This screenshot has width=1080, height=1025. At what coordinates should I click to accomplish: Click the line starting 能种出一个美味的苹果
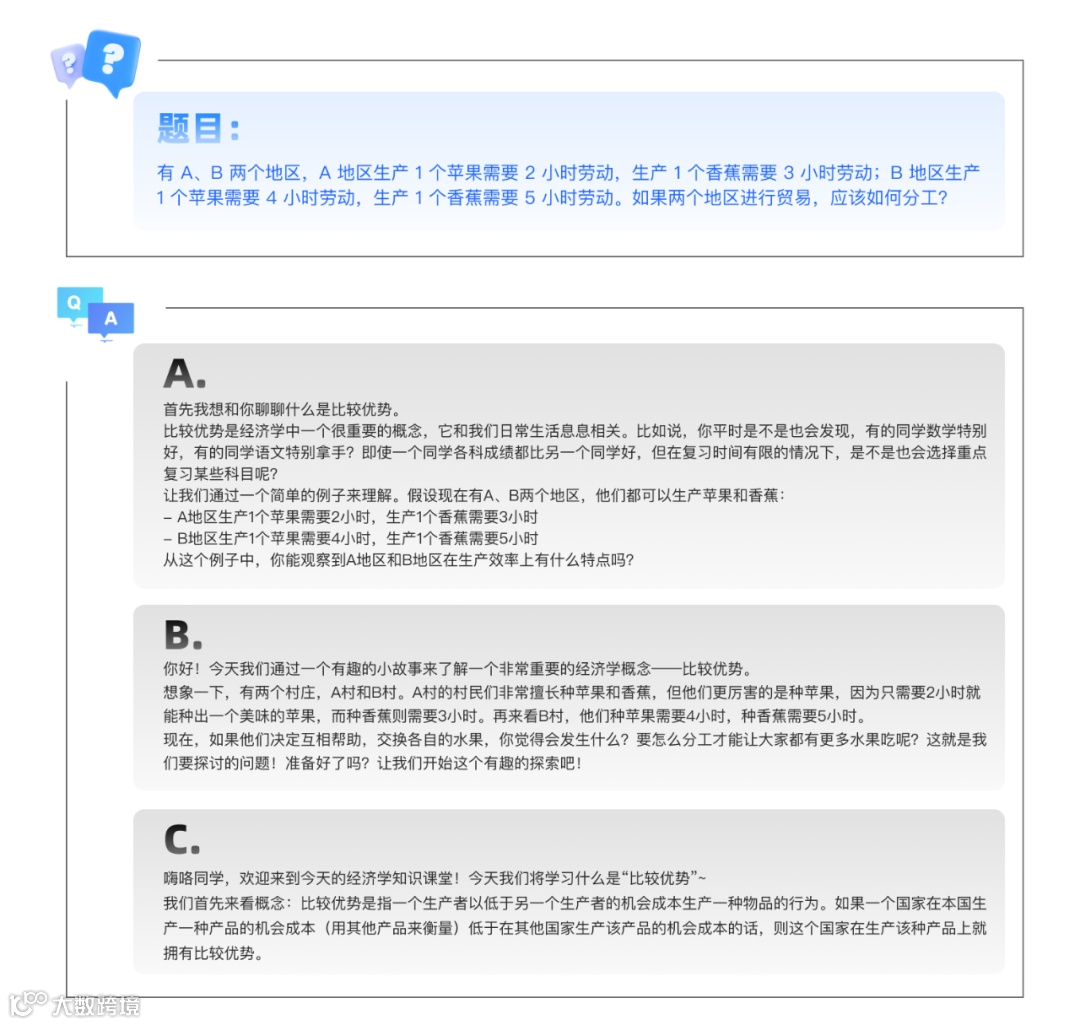pos(515,716)
